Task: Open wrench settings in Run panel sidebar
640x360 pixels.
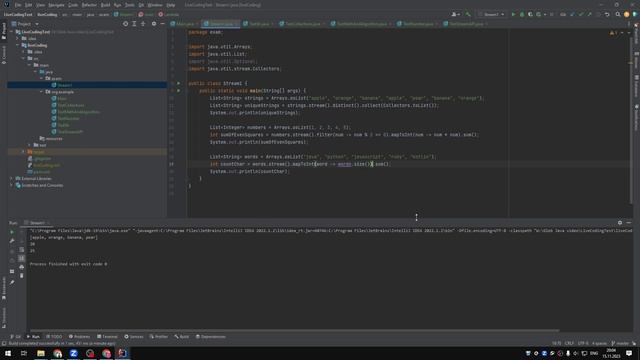Action: (x=12, y=241)
